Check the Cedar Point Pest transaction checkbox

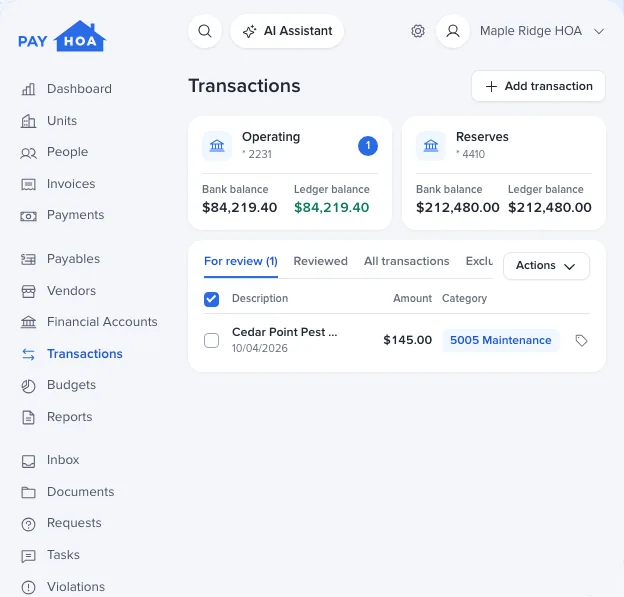[x=211, y=341]
